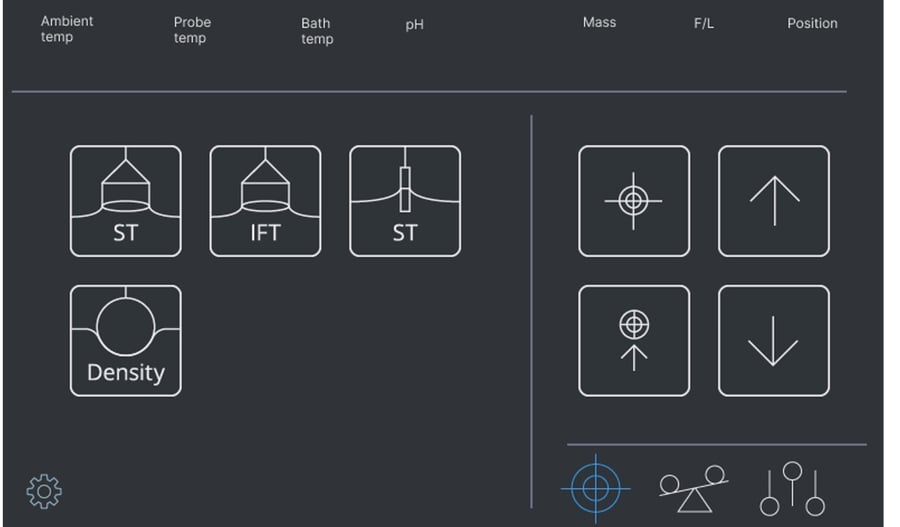The width and height of the screenshot is (900, 527).
Task: Open the sliders adjustment tab
Action: (793, 489)
